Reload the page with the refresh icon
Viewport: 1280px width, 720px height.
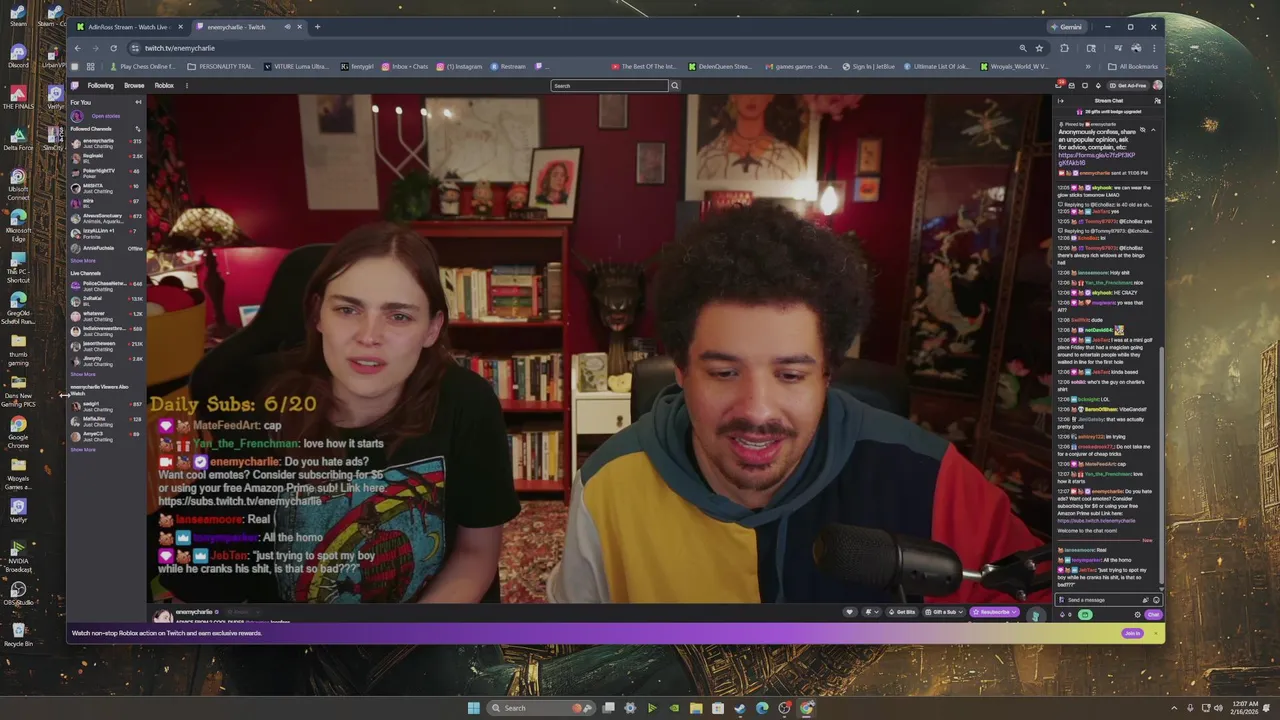click(x=113, y=48)
